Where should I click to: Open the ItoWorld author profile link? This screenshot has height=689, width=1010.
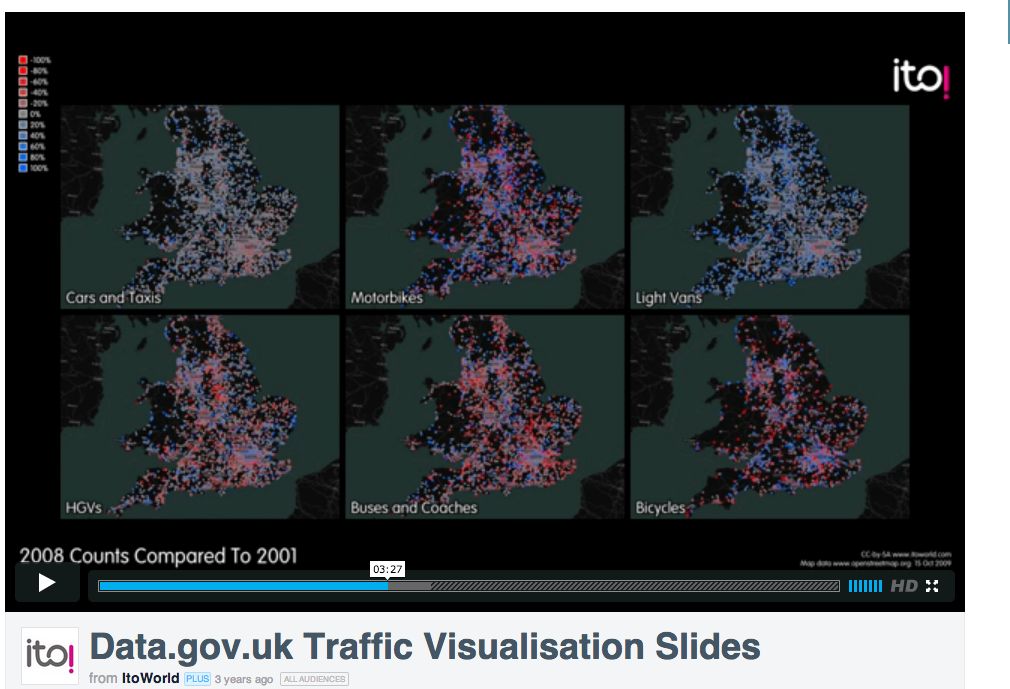(x=150, y=679)
